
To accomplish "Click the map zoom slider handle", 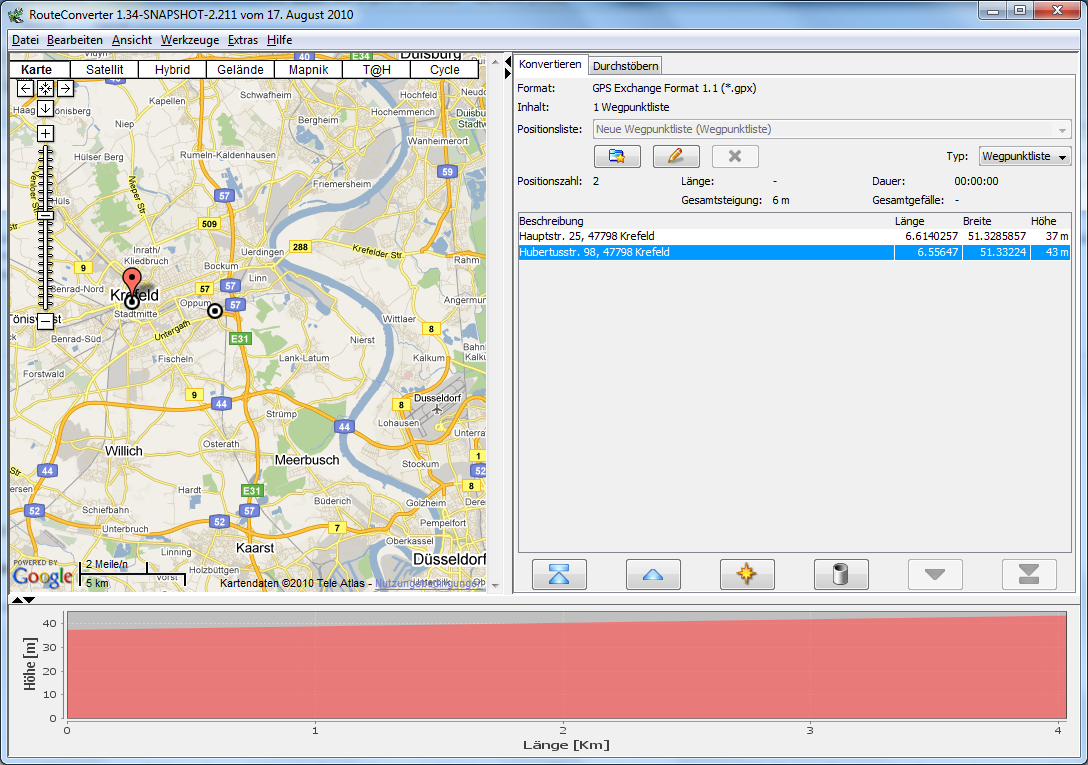I will click(x=45, y=215).
